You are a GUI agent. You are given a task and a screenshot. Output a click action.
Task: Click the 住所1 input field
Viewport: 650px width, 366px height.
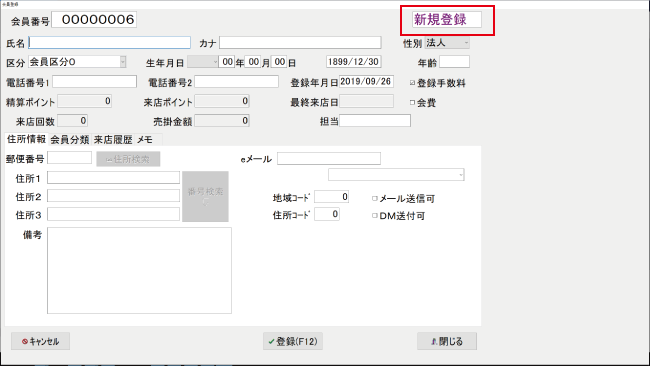[114, 177]
